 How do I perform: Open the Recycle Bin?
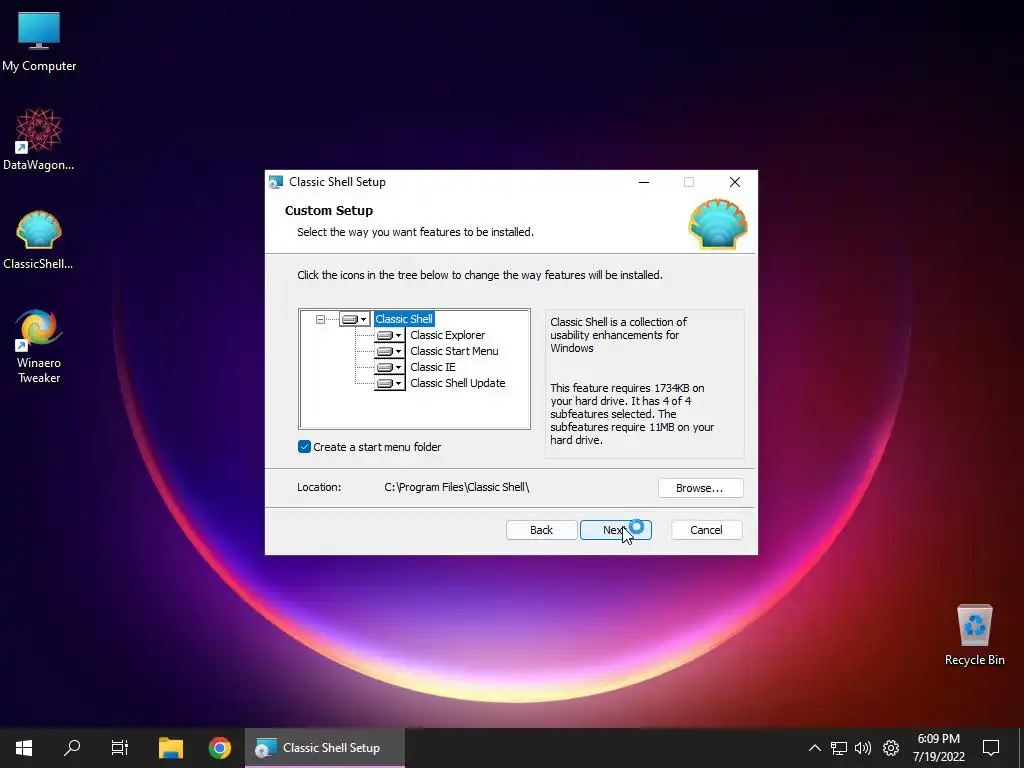pyautogui.click(x=974, y=634)
